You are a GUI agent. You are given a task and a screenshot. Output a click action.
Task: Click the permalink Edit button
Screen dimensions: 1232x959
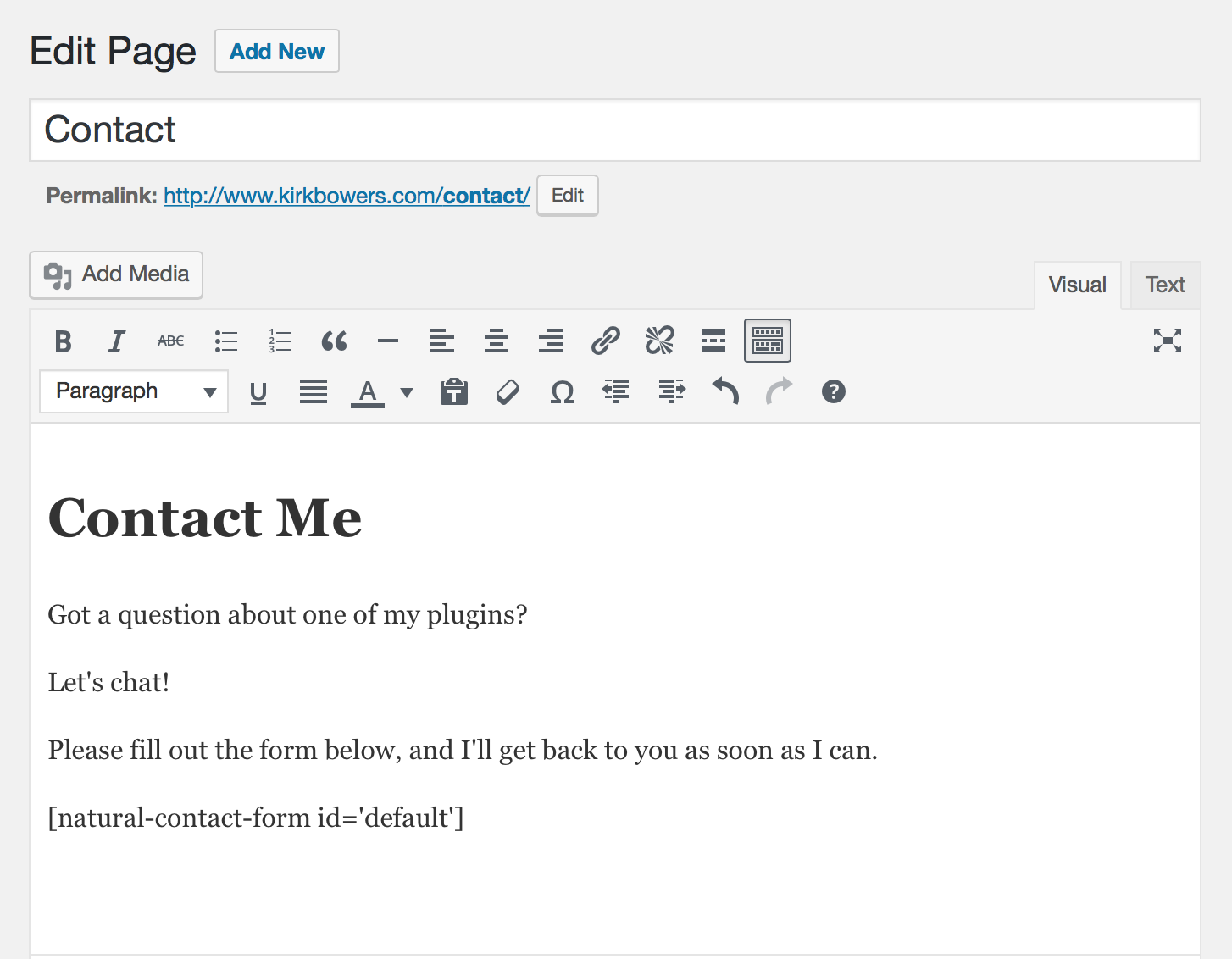(x=568, y=196)
